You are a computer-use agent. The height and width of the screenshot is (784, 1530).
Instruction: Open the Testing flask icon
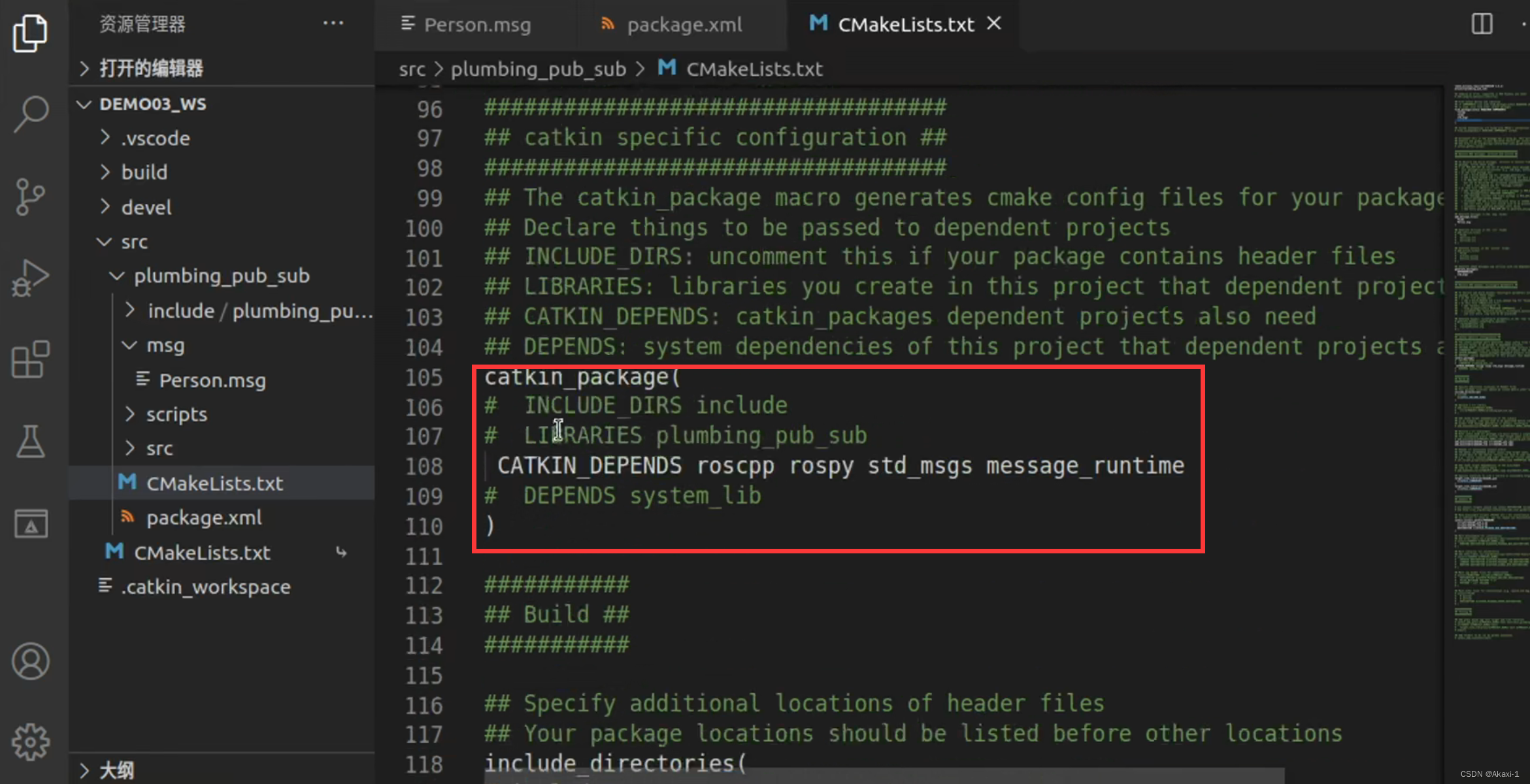(x=30, y=442)
